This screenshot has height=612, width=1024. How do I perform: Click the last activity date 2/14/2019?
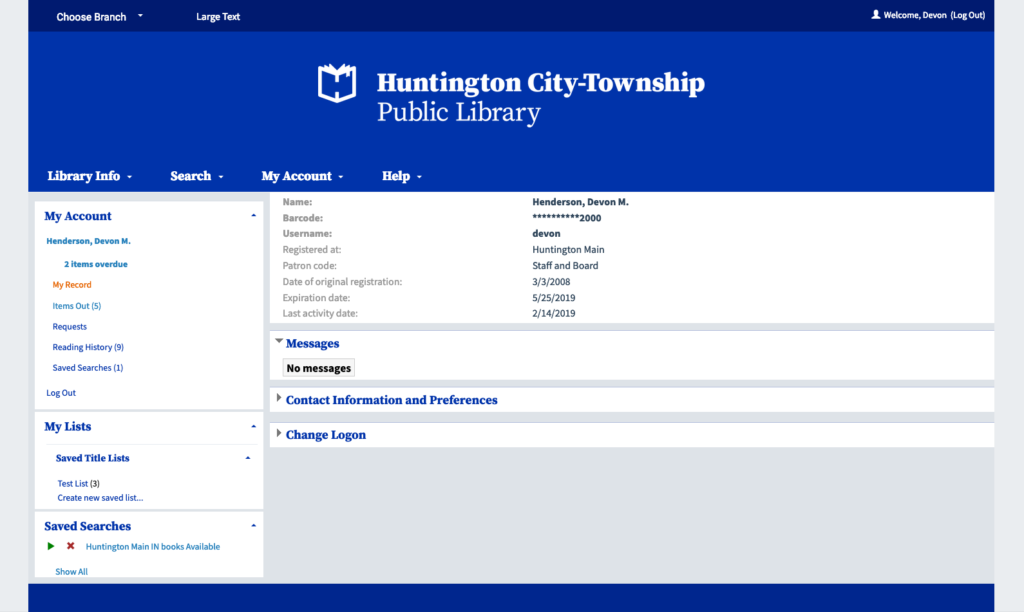pos(554,314)
